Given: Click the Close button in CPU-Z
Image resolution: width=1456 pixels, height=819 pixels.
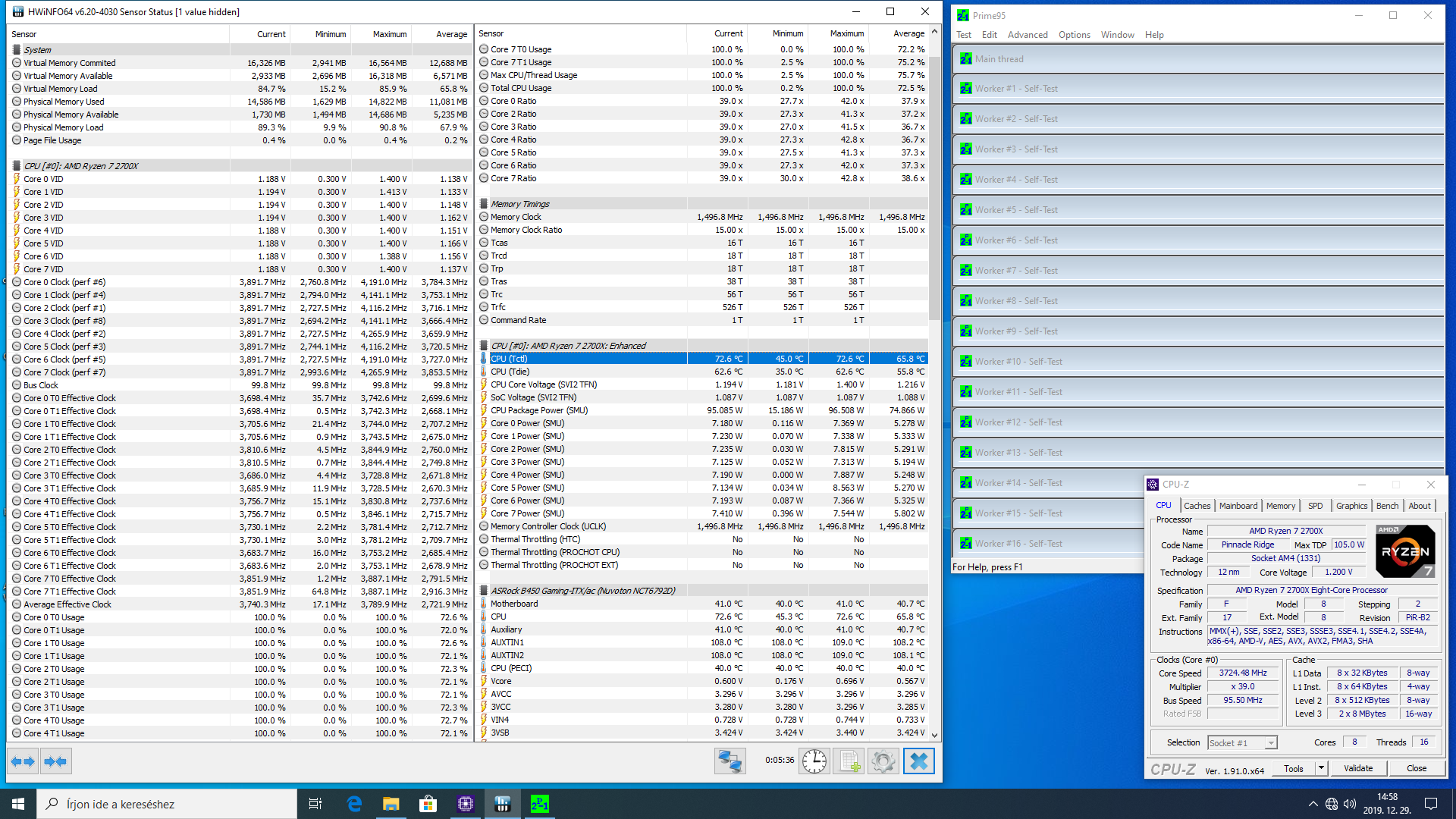Looking at the screenshot, I should (1417, 768).
